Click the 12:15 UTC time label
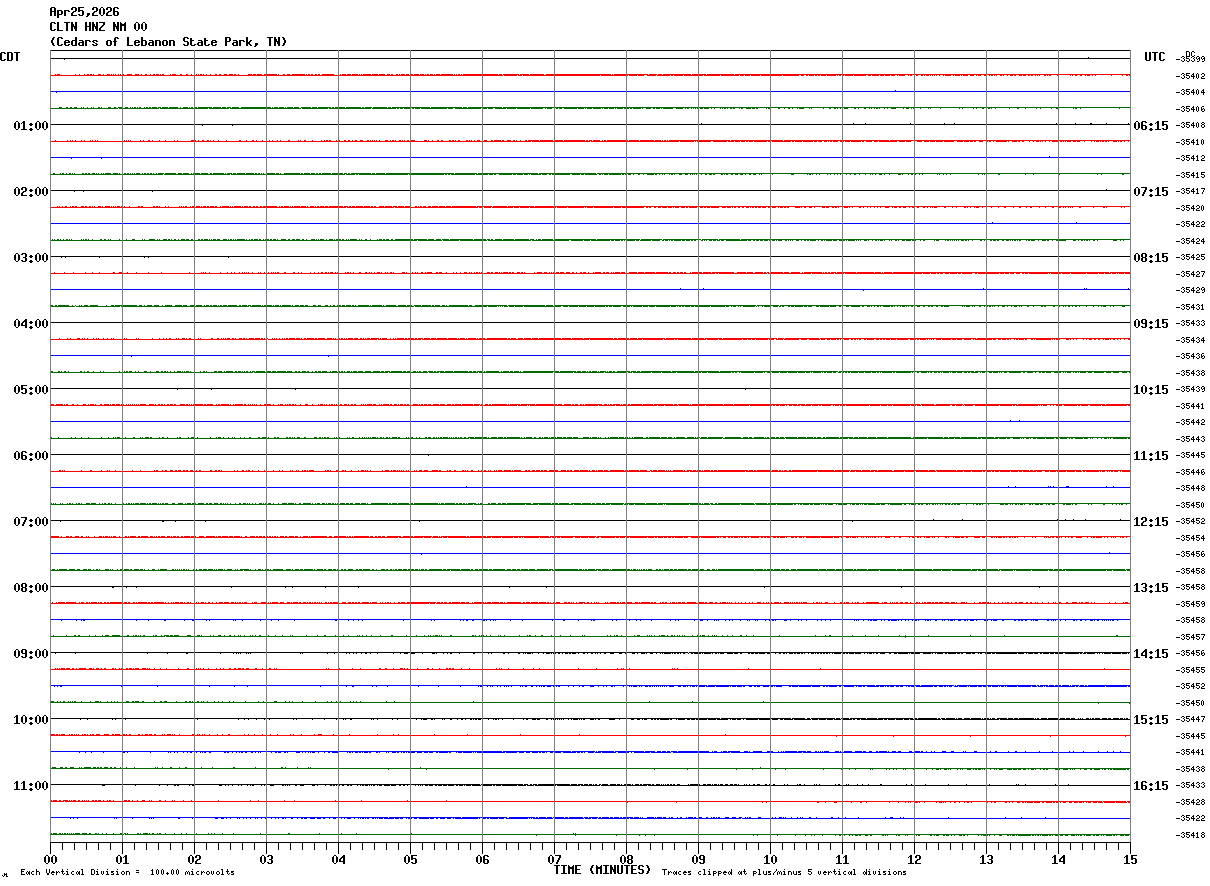Image resolution: width=1210 pixels, height=886 pixels. click(1150, 521)
